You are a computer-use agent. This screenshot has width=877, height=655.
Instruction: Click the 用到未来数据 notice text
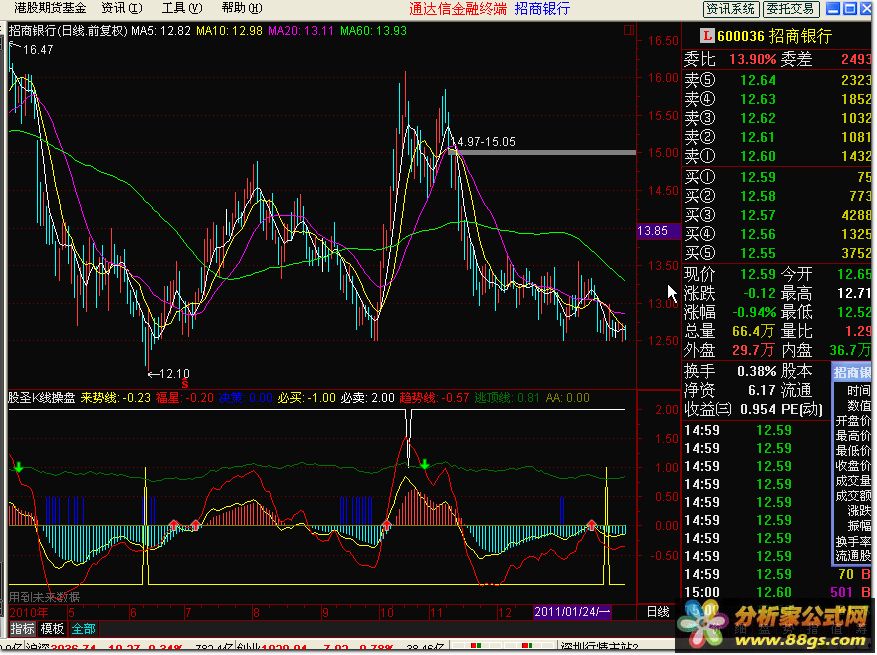[44, 597]
